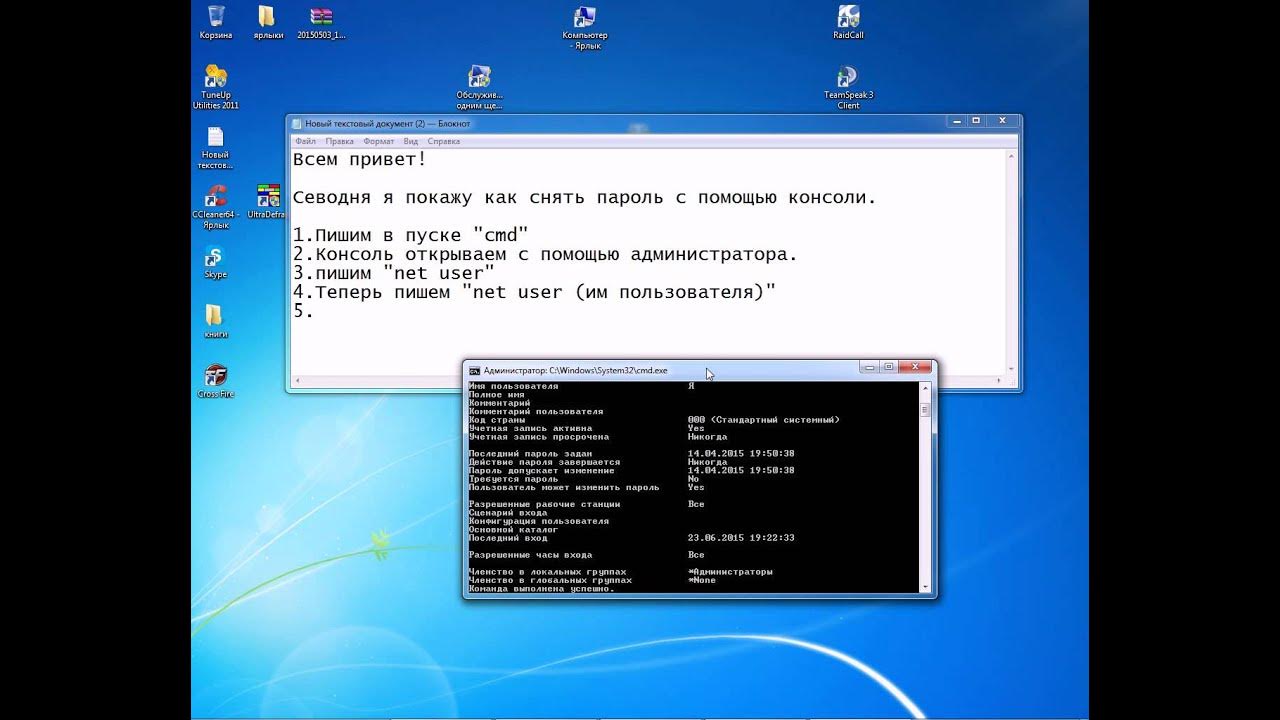Image resolution: width=1280 pixels, height=720 pixels.
Task: Click cmd.exe system icon in title bar
Action: 475,370
